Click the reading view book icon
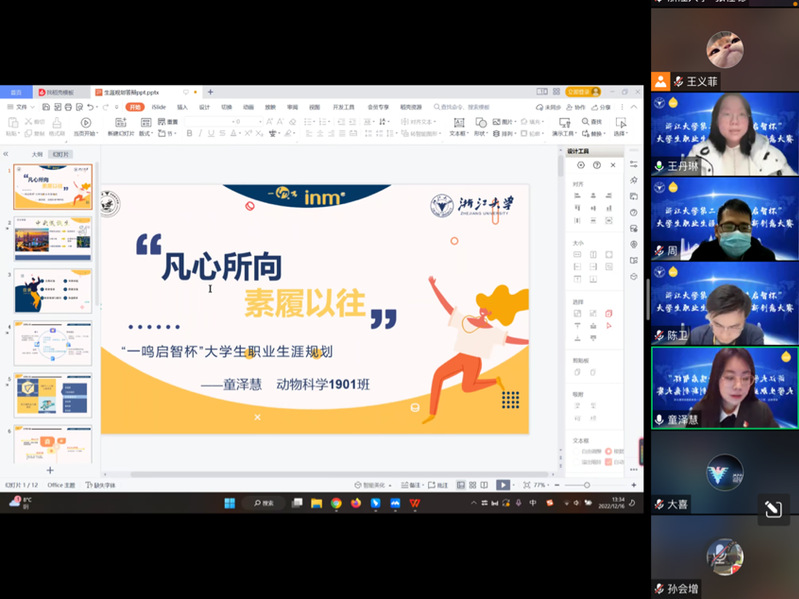Screen dimensions: 799x599 tap(484, 485)
